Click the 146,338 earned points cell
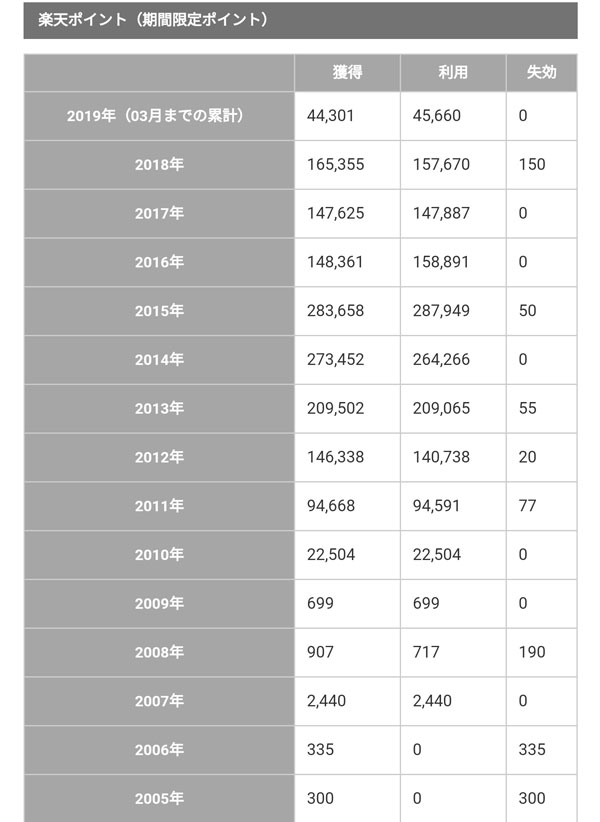Image resolution: width=600 pixels, height=822 pixels. [x=336, y=457]
